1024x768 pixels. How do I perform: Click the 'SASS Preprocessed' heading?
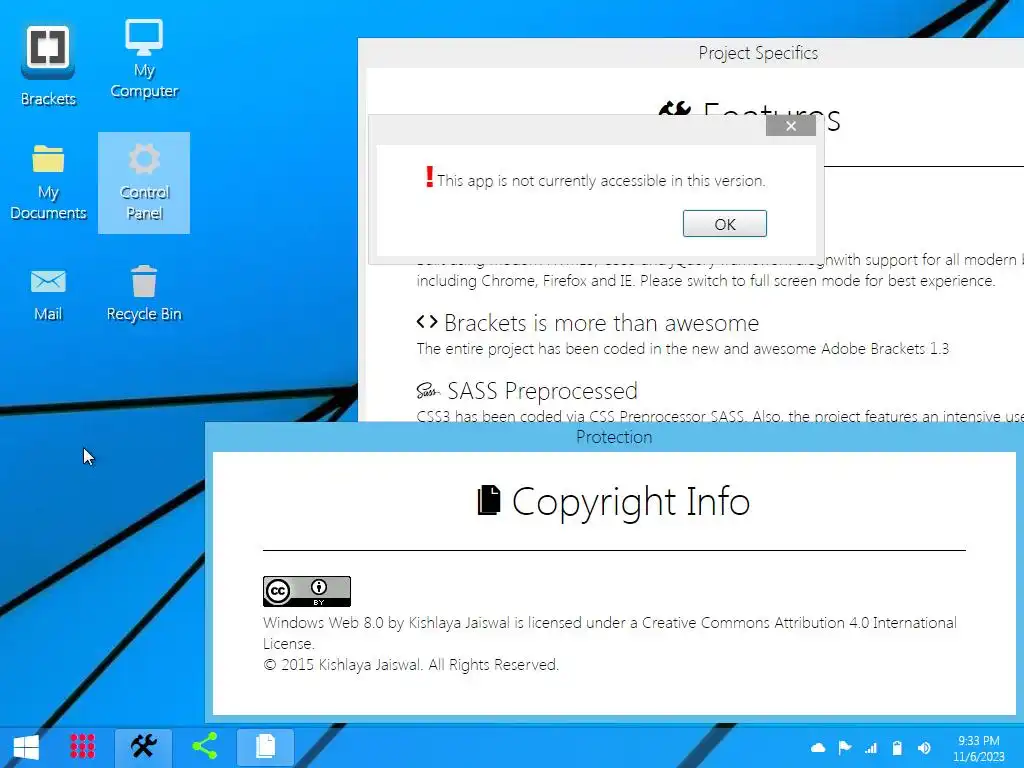[x=542, y=391]
